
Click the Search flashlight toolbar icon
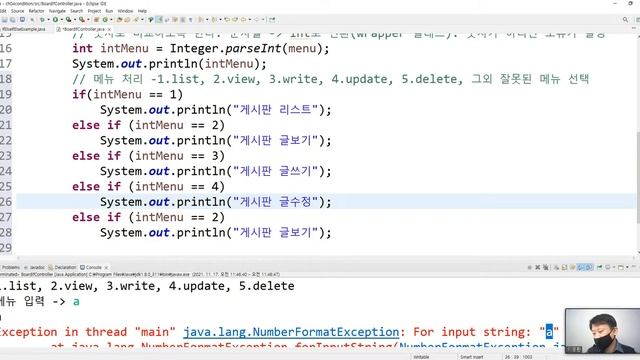[136, 20]
